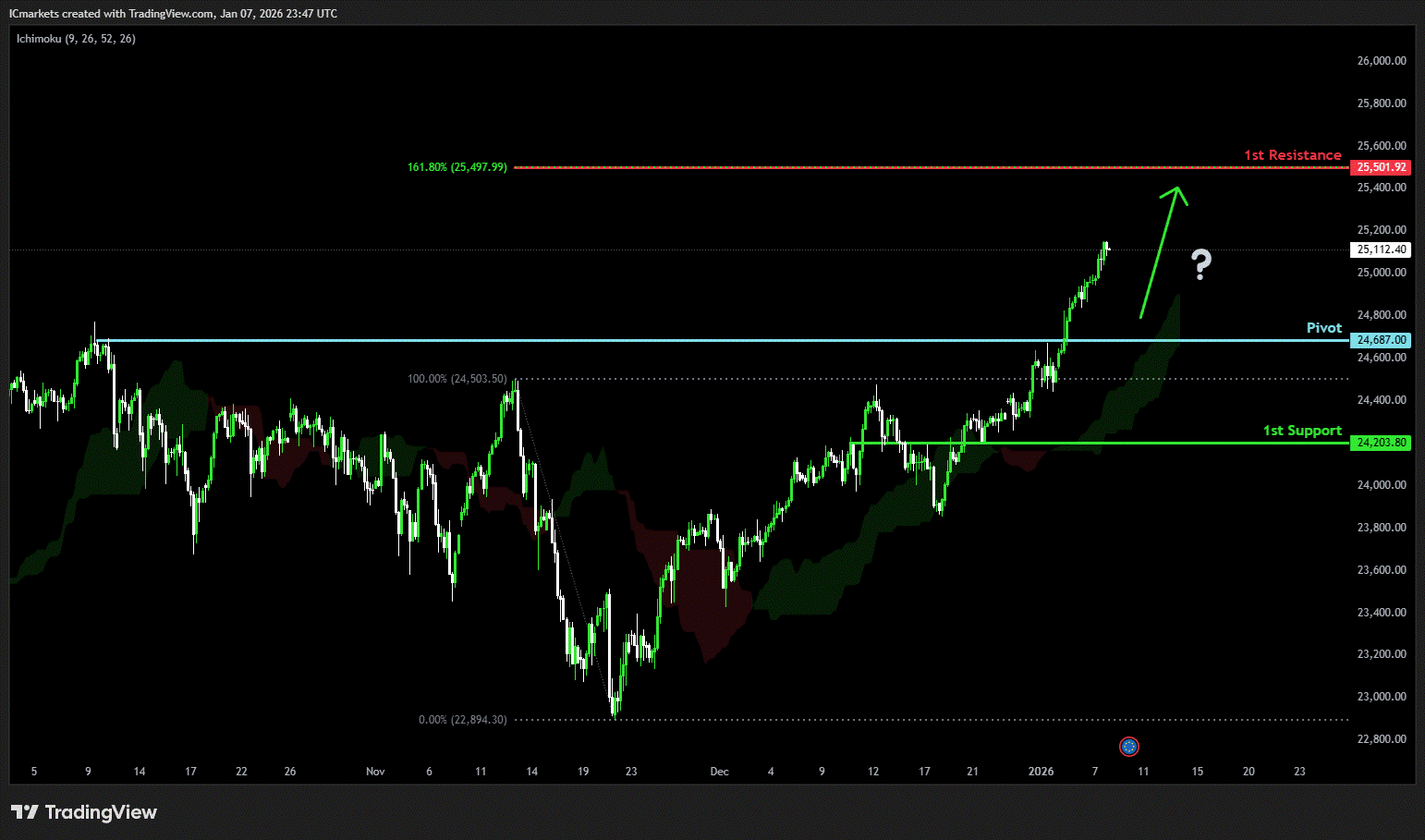Click the Dec label on time axis
The height and width of the screenshot is (840, 1425).
[x=719, y=772]
